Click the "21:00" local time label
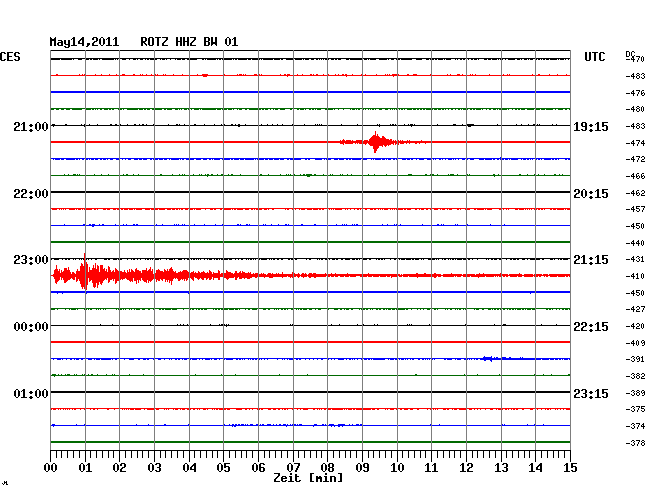650x494 pixels. pos(31,126)
